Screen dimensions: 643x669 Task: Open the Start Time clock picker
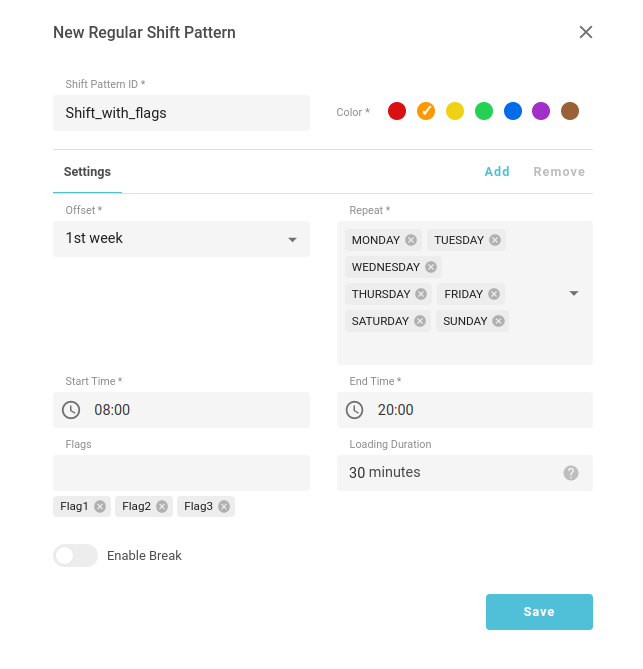tap(71, 410)
